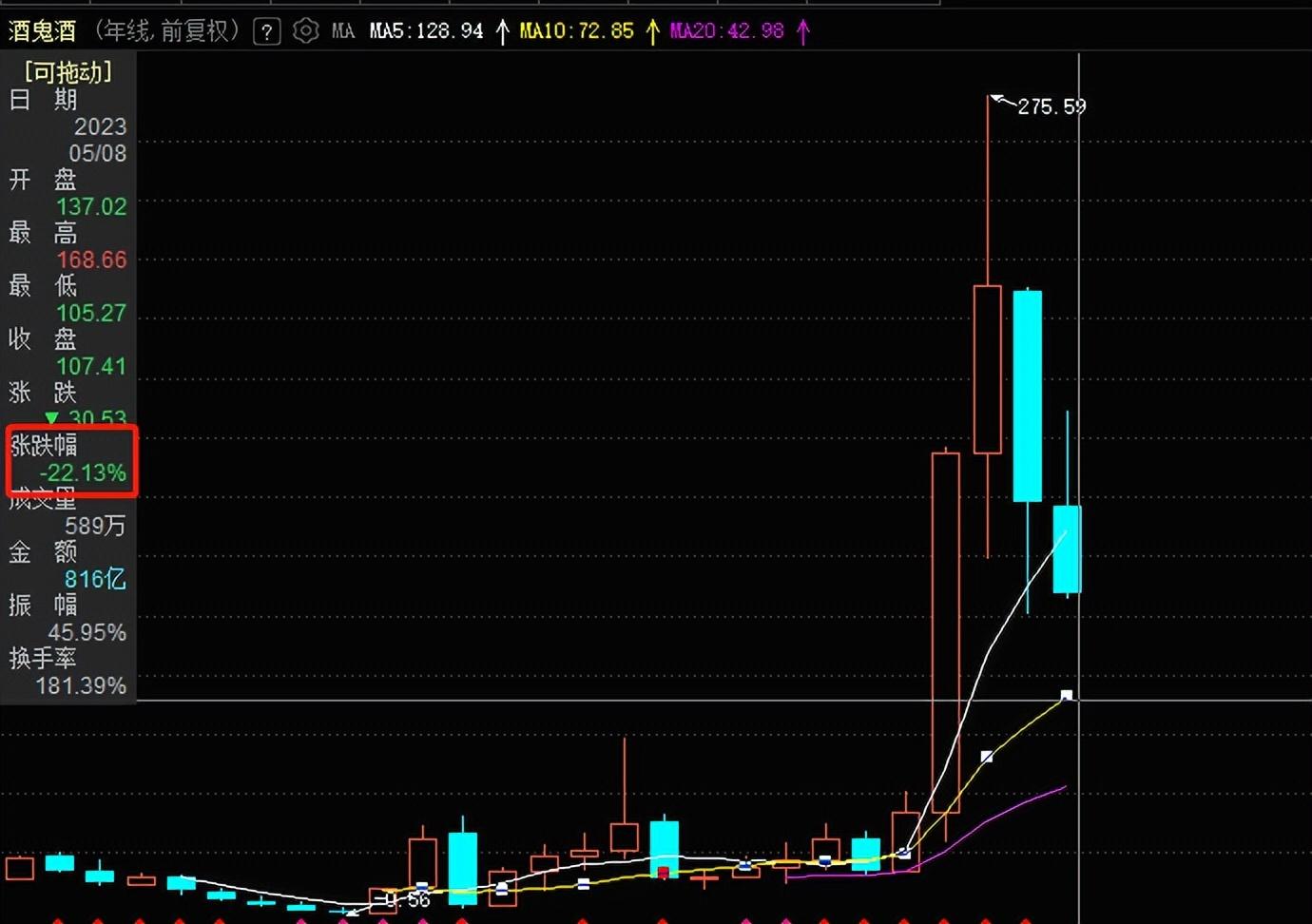1312x924 pixels.
Task: Select the opening price 137.02
Action: point(91,206)
